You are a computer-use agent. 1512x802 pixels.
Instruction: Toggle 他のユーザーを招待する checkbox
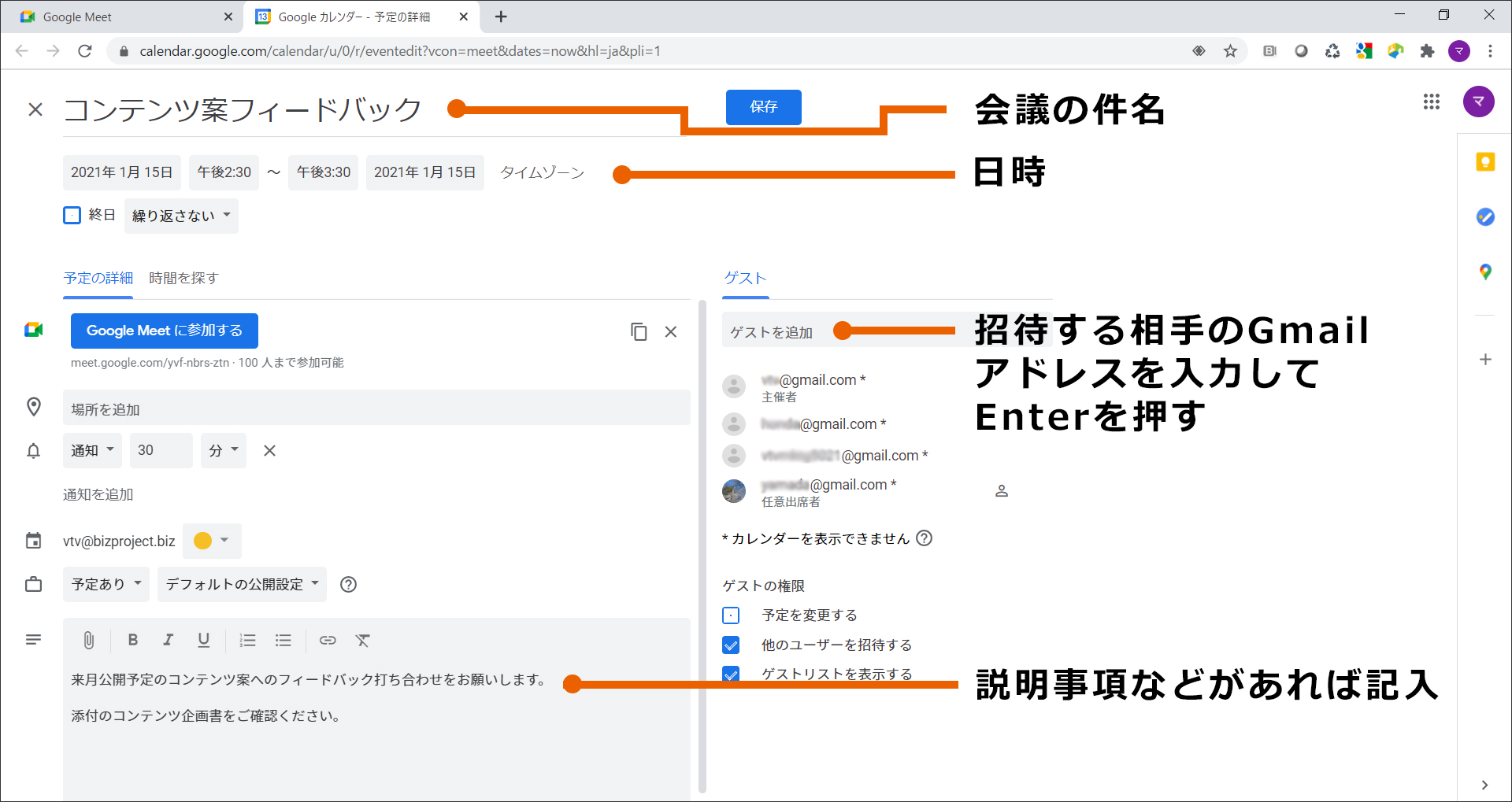point(731,645)
